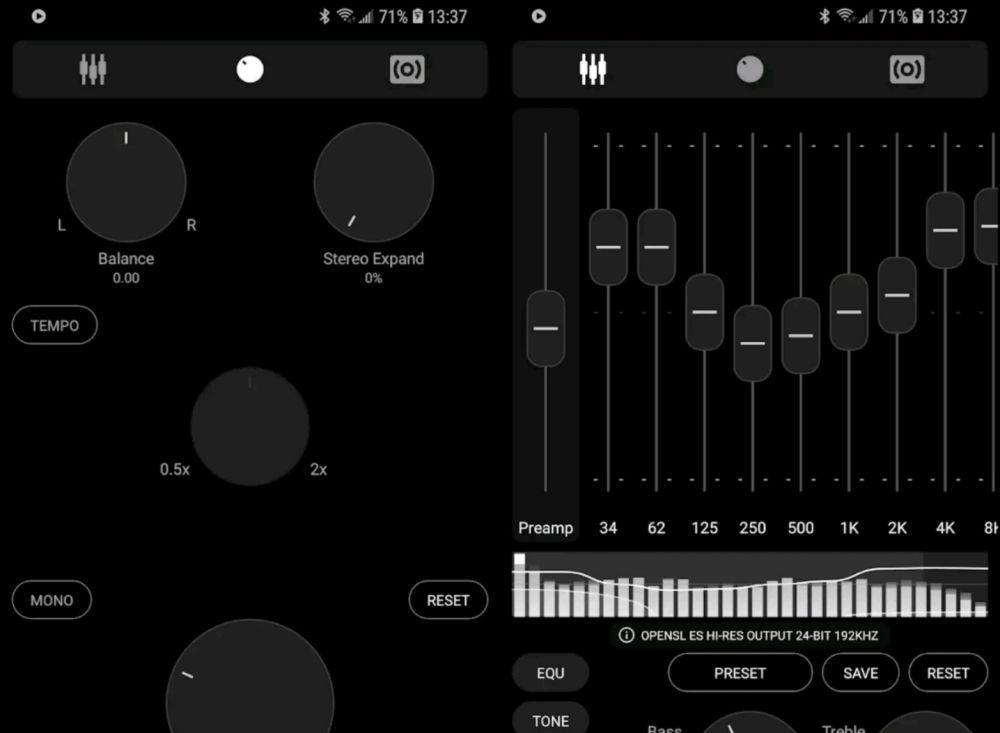
Task: Click the 4K frequency label
Action: click(x=945, y=528)
